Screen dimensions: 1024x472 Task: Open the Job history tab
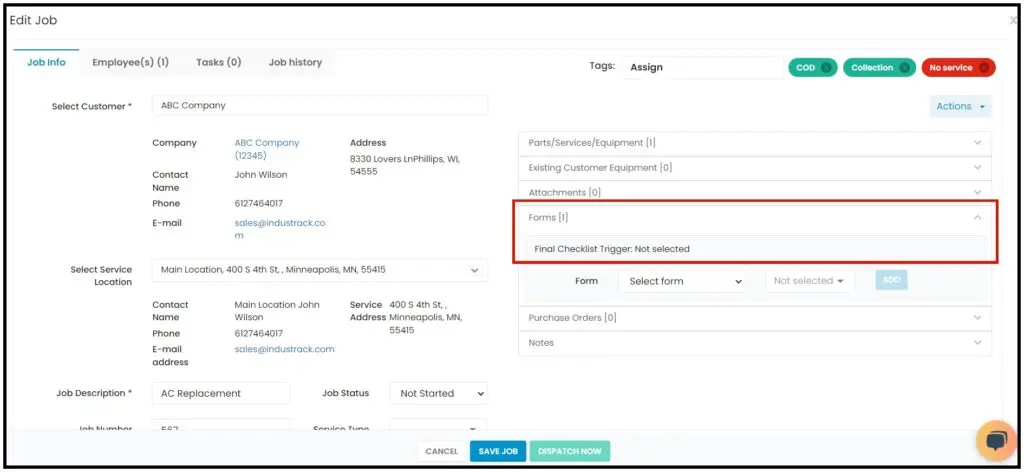coord(295,63)
